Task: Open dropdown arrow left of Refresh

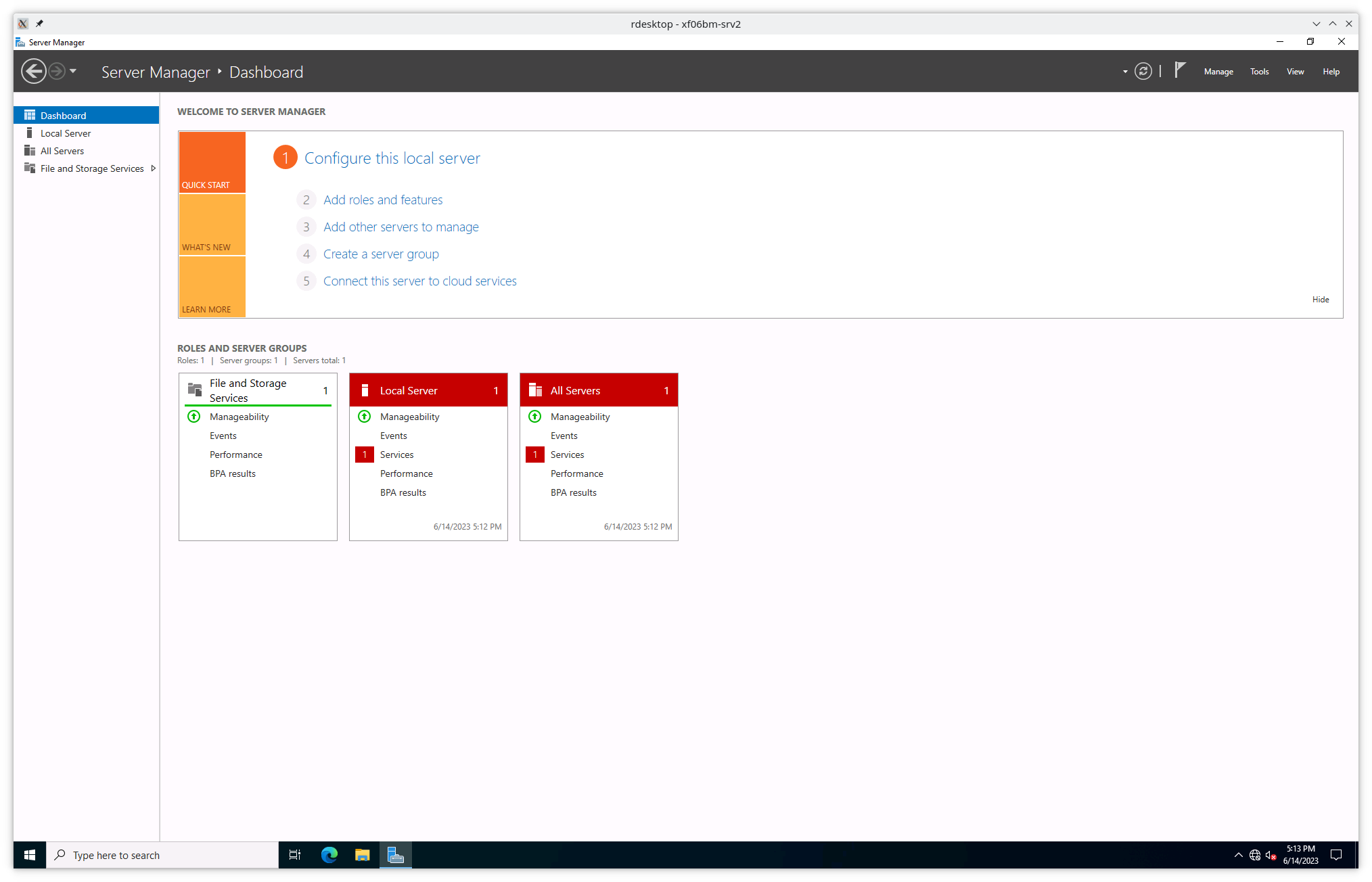Action: (1125, 72)
